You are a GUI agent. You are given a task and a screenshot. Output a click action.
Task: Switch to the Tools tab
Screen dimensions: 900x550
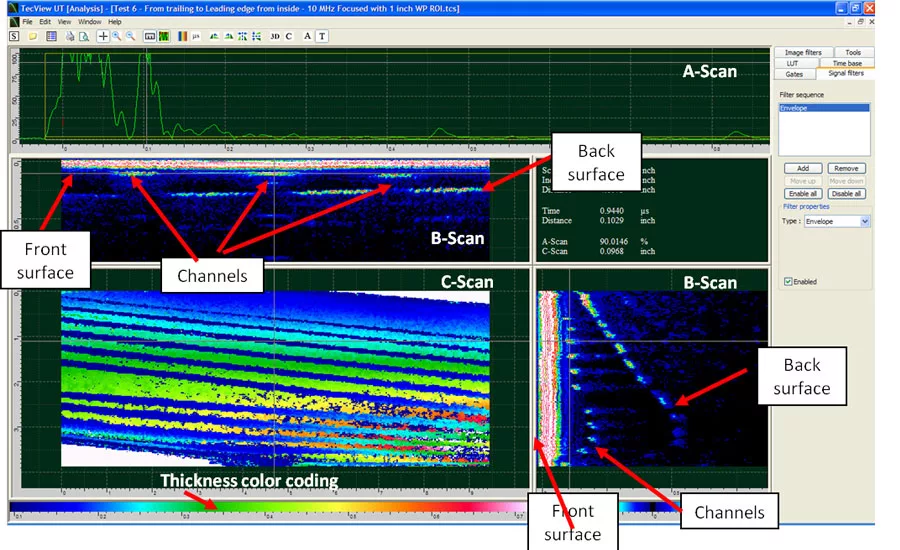[853, 52]
